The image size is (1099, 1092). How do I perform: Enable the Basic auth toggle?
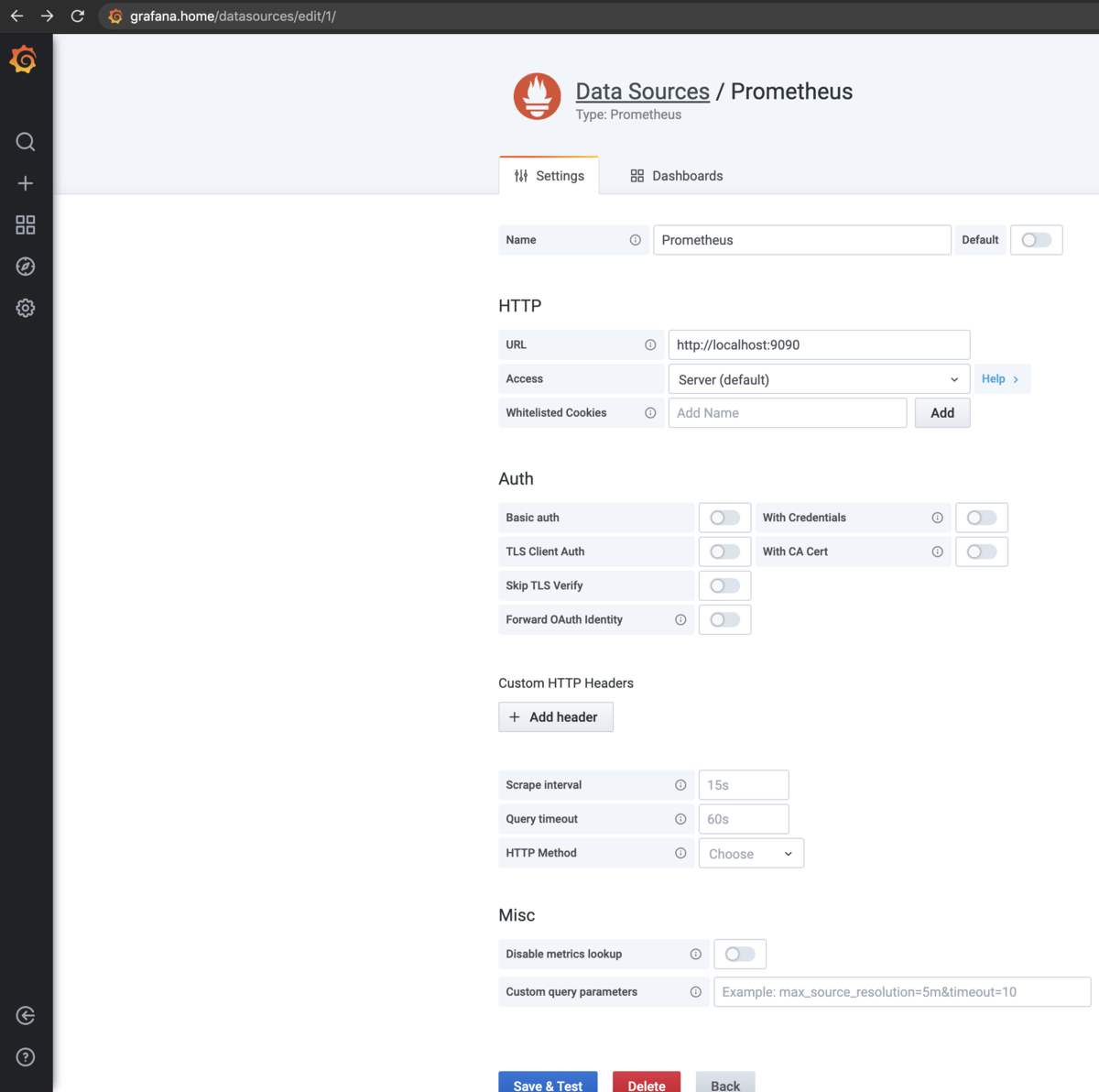(724, 518)
